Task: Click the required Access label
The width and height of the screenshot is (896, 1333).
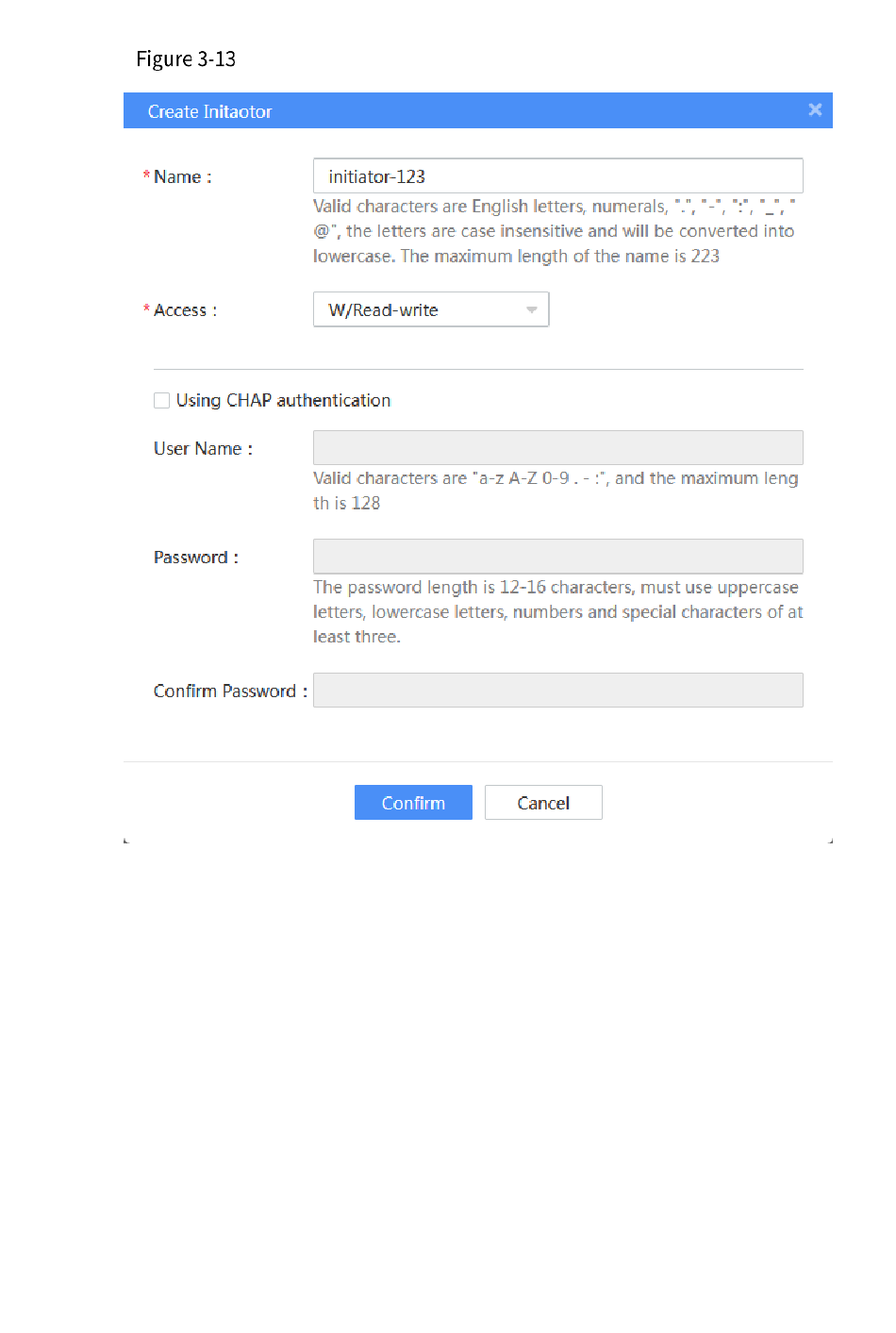Action: click(x=180, y=310)
